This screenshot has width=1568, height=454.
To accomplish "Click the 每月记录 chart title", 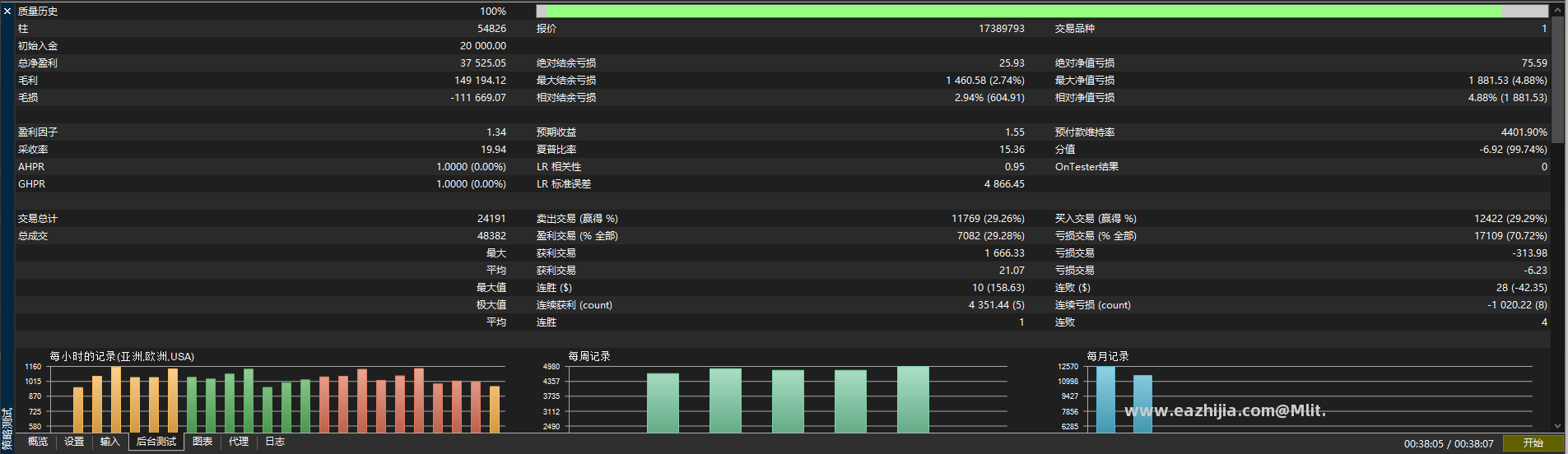I will [1108, 356].
